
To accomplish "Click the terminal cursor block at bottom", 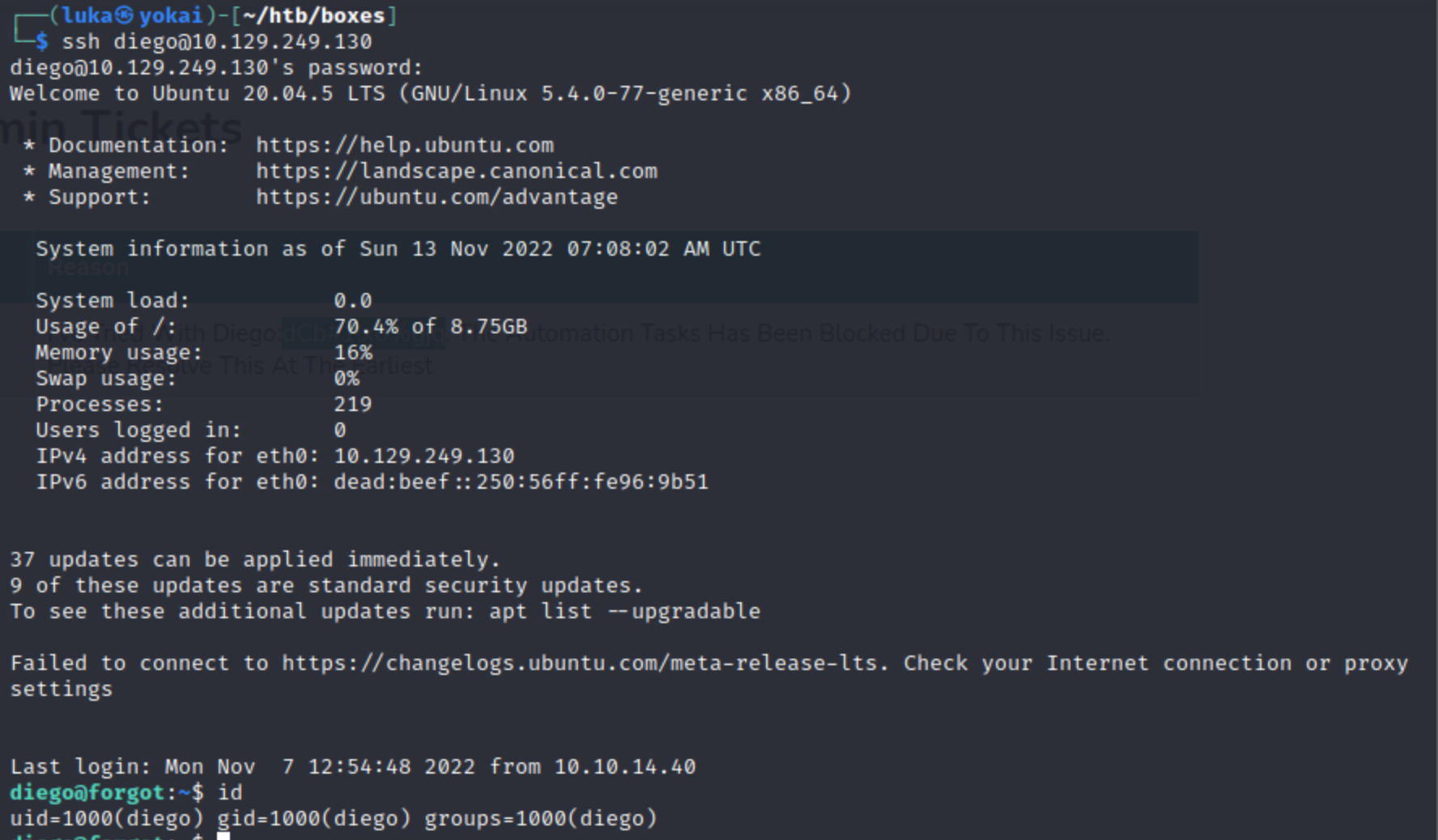I will 223,835.
